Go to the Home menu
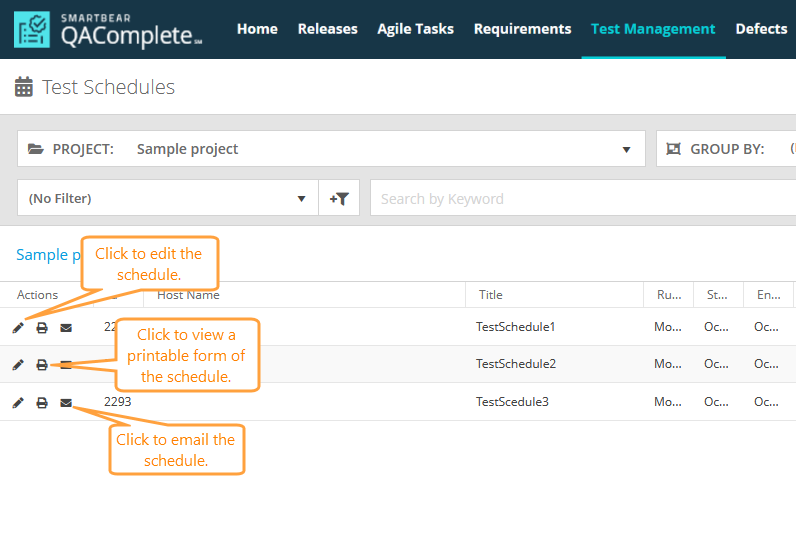 coord(257,29)
